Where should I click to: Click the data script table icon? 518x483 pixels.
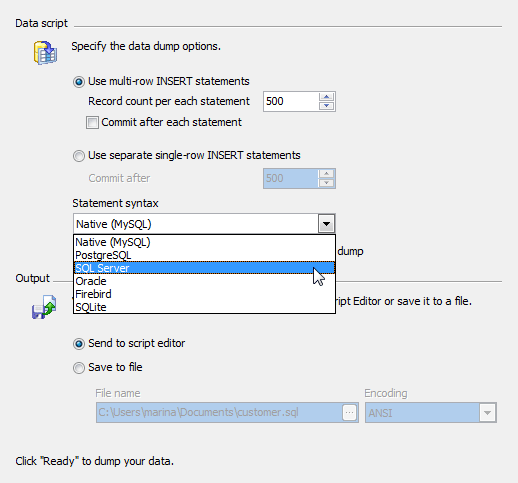(x=45, y=53)
